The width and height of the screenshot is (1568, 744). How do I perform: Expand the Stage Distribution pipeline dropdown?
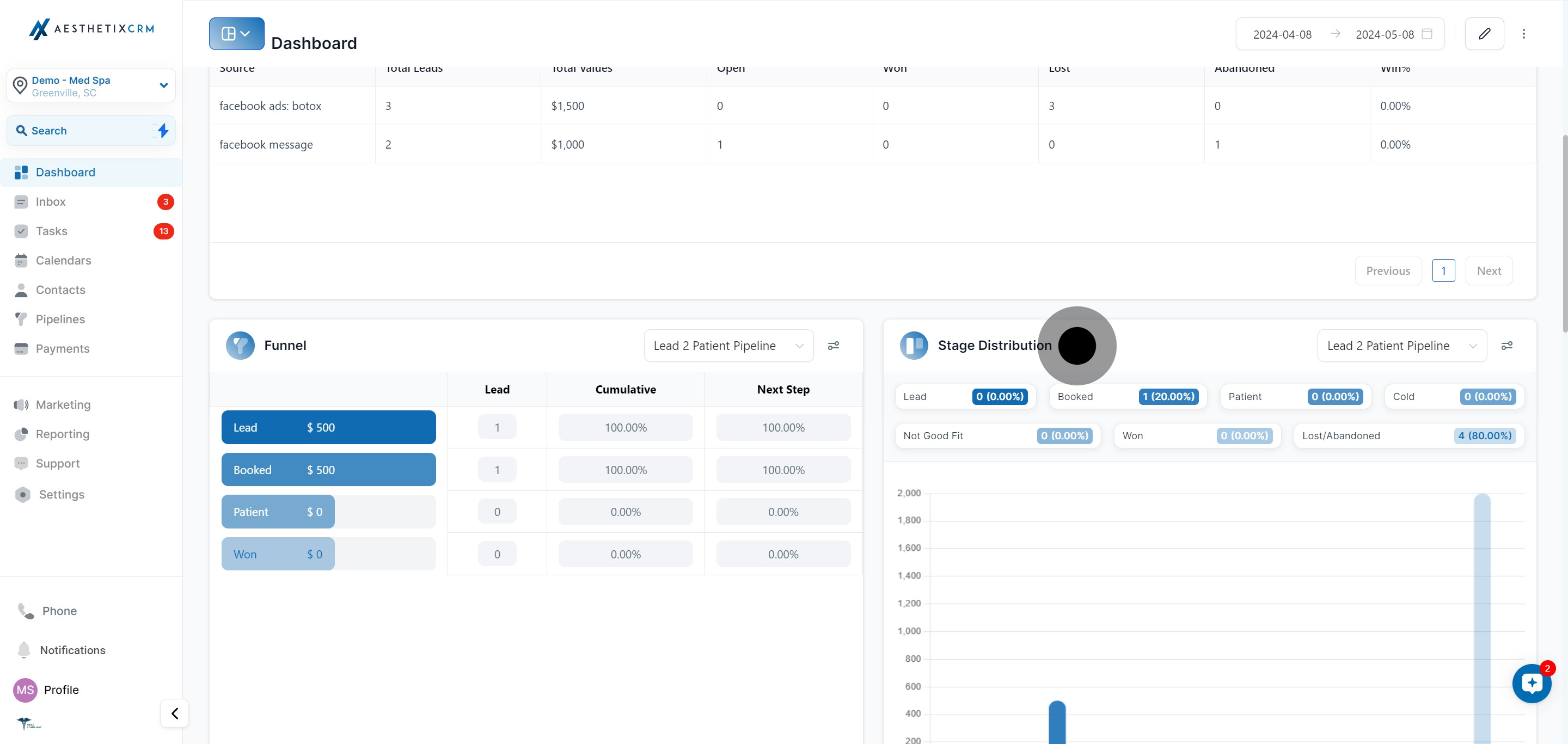point(1401,346)
